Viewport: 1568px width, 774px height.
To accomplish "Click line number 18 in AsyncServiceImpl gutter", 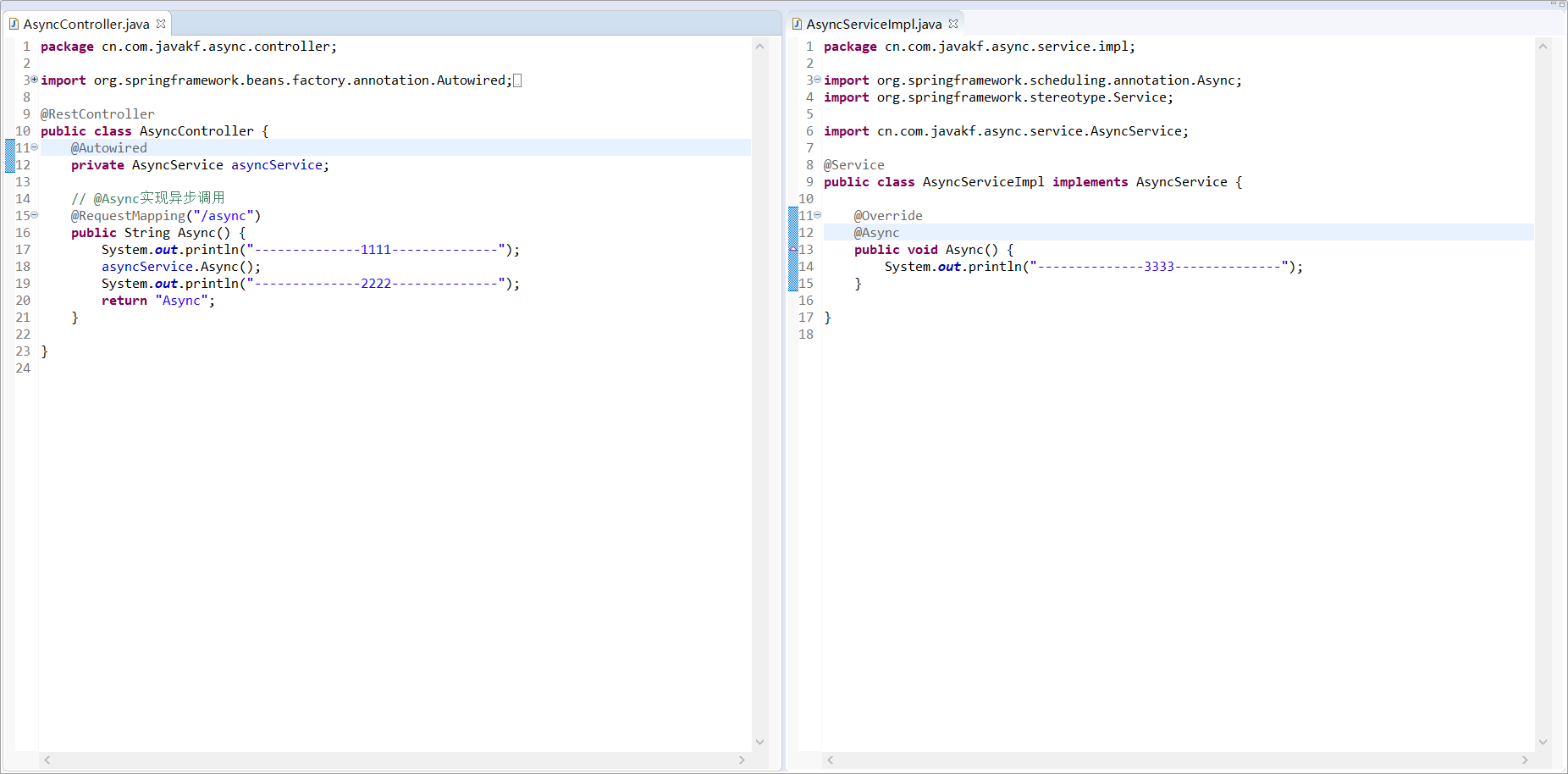I will tap(806, 334).
